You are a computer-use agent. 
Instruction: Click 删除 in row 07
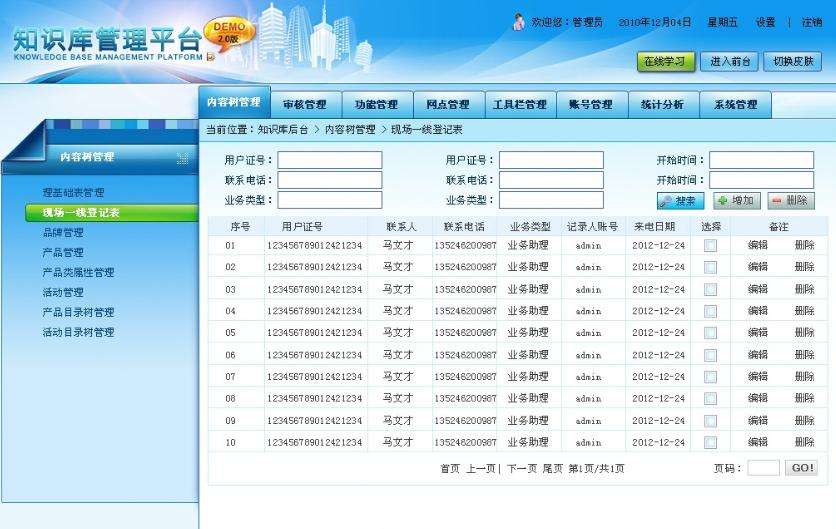[805, 377]
